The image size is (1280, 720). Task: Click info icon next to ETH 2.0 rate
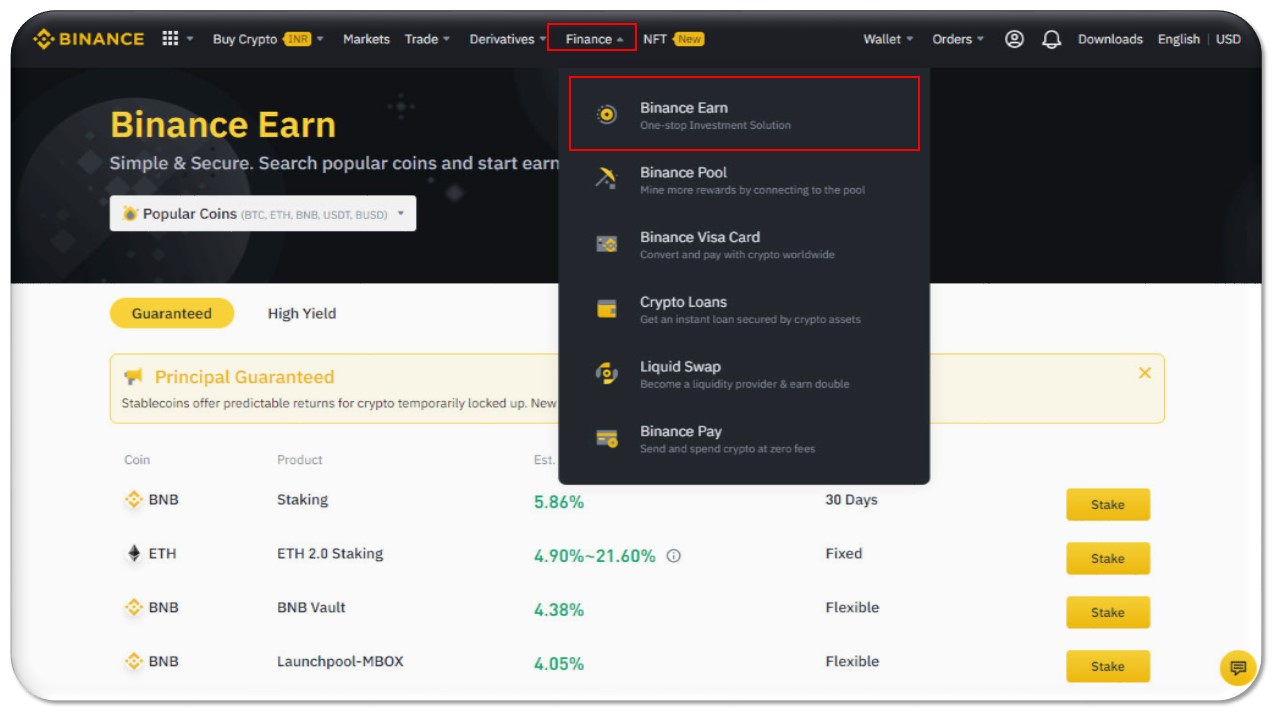pyautogui.click(x=673, y=556)
